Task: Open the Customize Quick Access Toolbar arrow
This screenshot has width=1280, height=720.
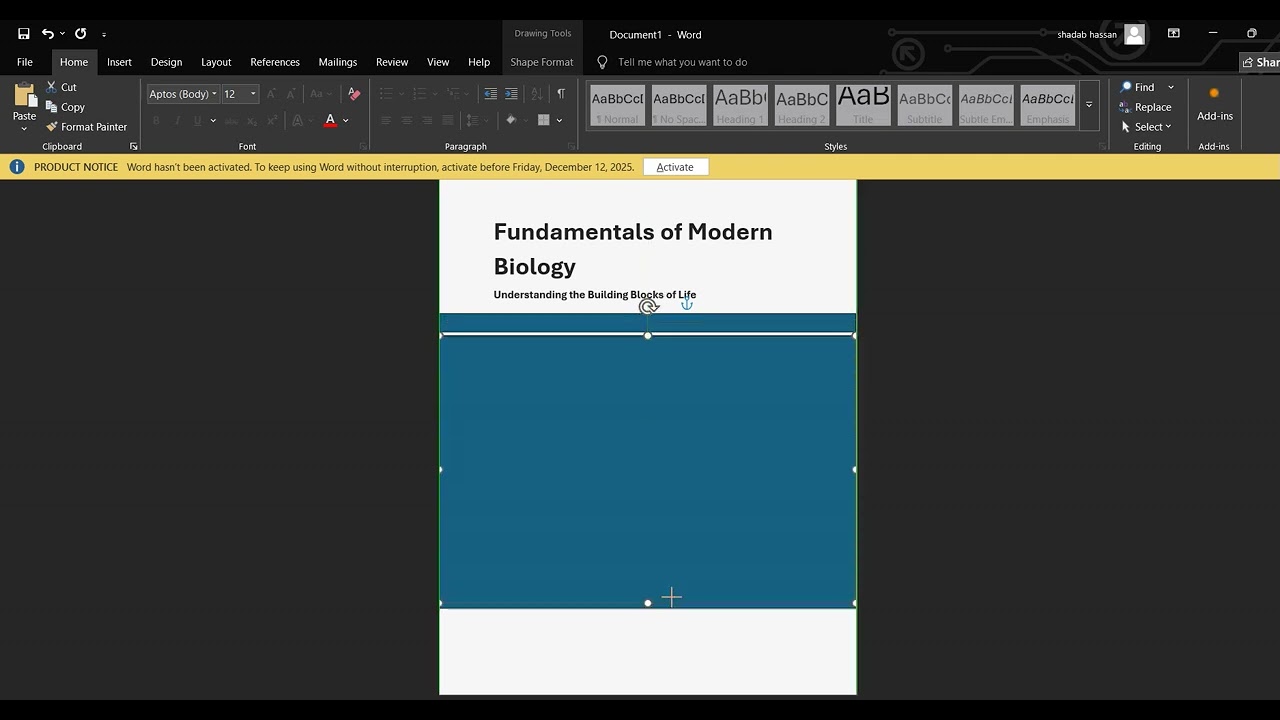Action: tap(104, 35)
